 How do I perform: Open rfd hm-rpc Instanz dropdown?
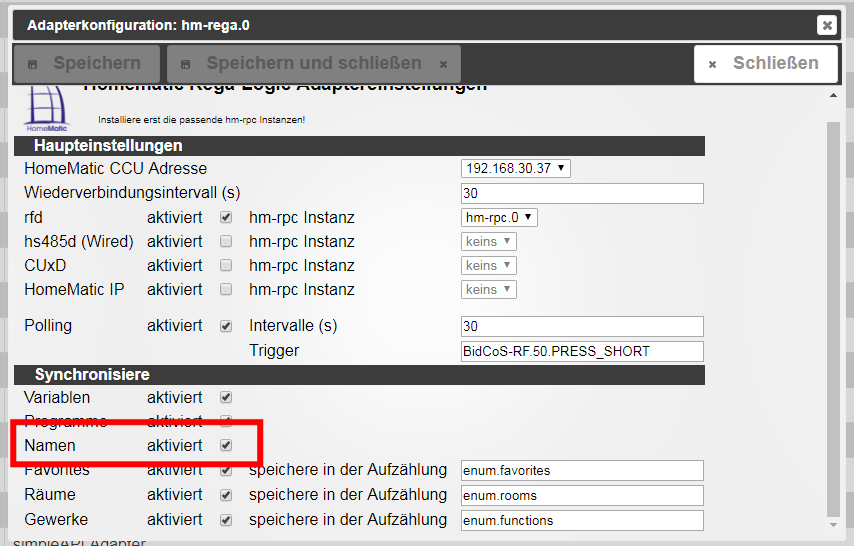[x=499, y=217]
